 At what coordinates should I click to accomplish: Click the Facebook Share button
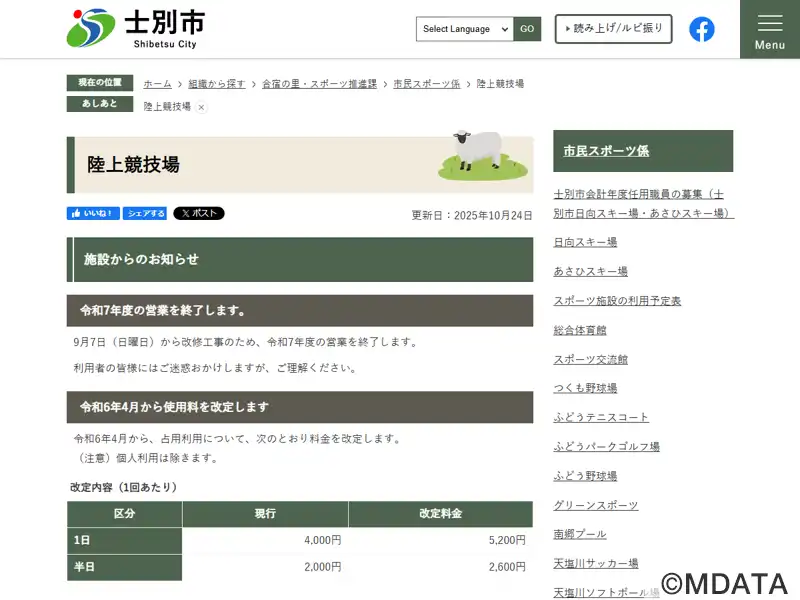[x=146, y=213]
